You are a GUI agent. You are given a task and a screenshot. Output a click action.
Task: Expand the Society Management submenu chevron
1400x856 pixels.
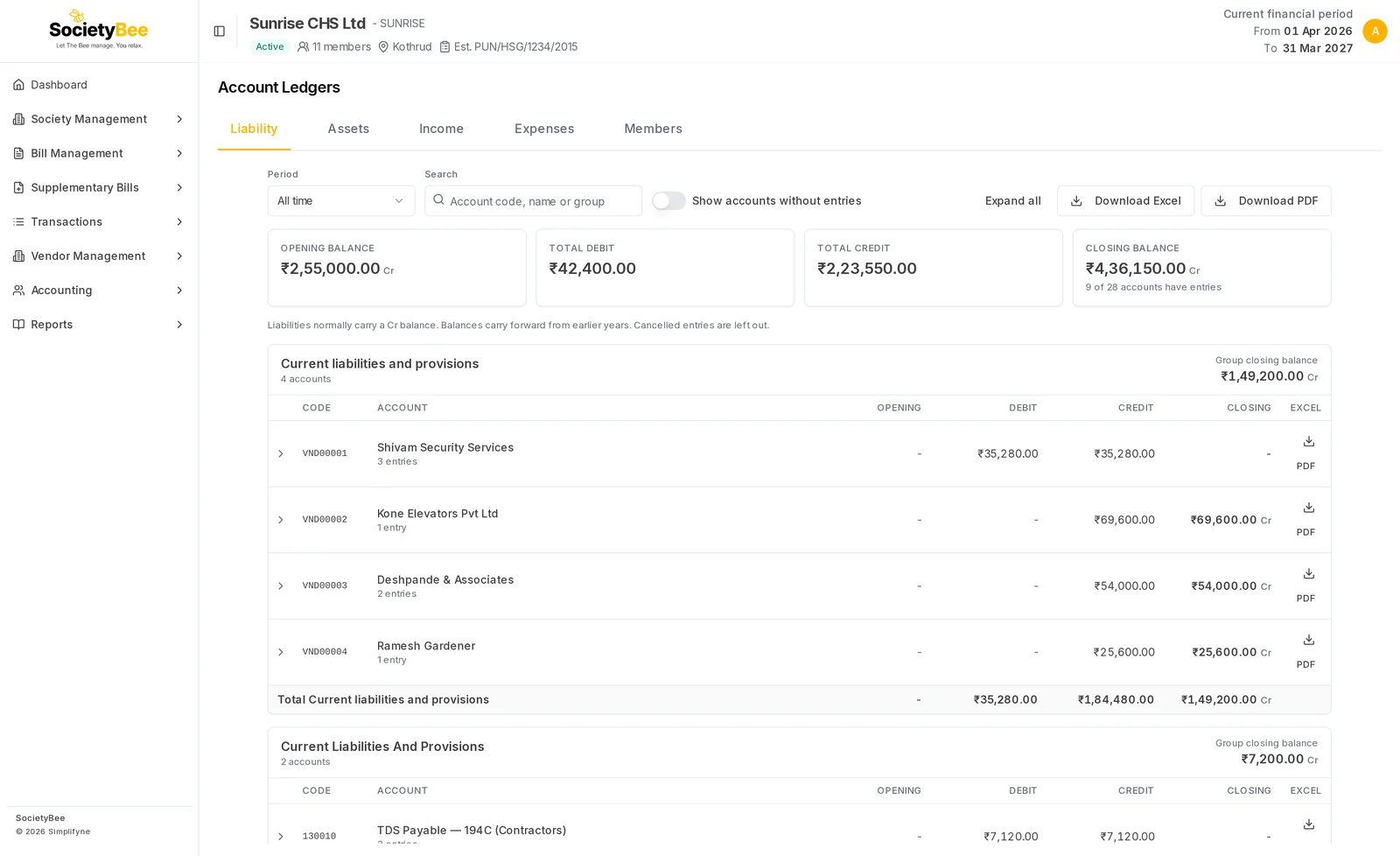coord(179,119)
